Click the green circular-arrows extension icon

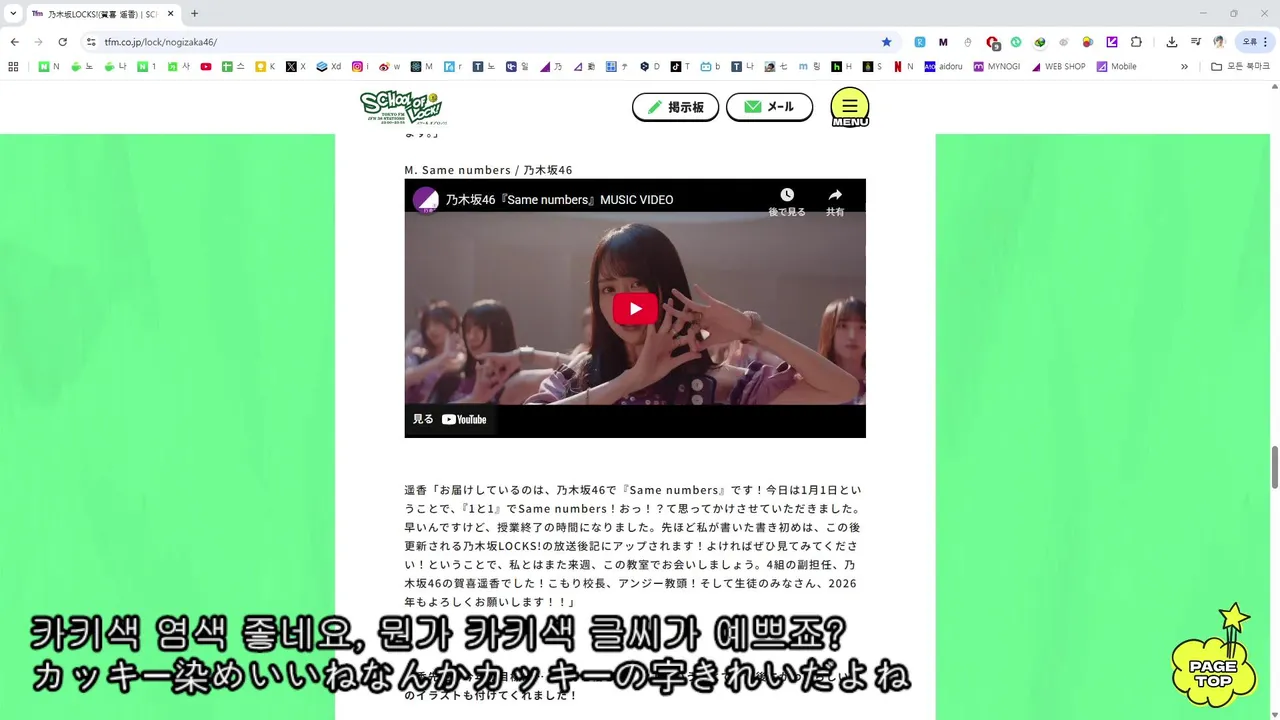tap(1015, 42)
